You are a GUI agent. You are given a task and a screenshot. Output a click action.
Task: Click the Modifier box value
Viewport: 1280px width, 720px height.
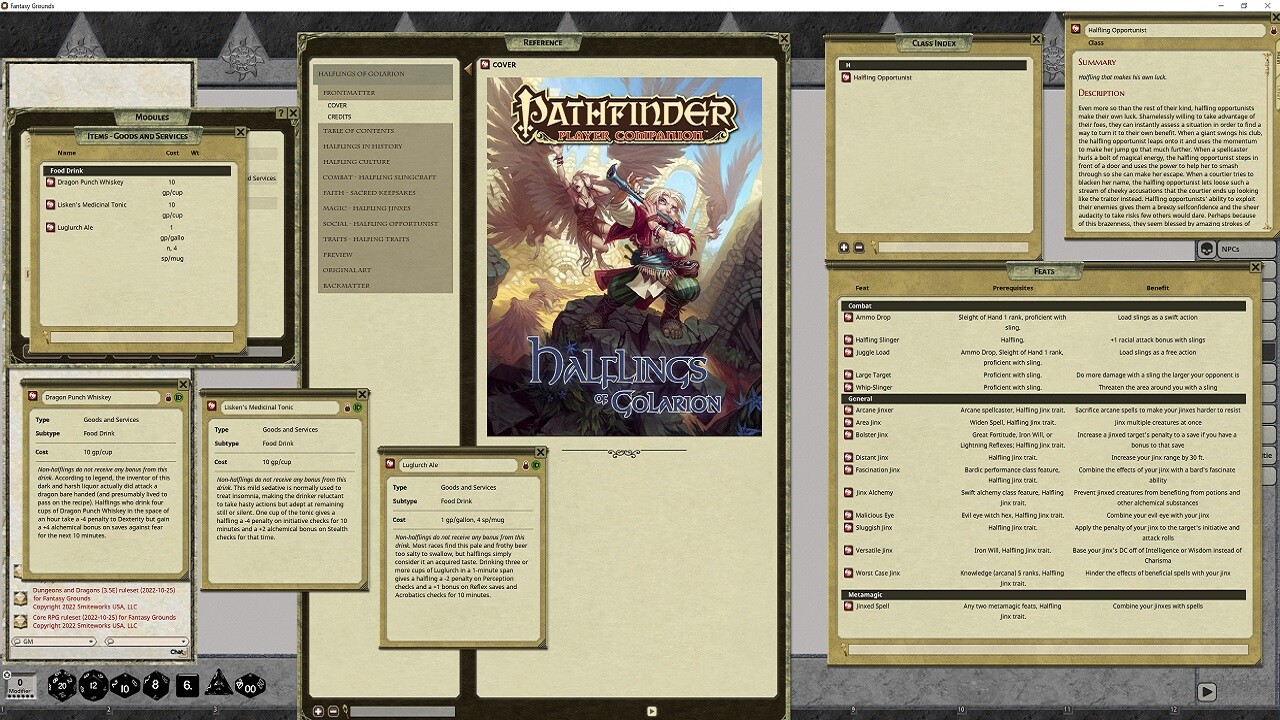[19, 683]
